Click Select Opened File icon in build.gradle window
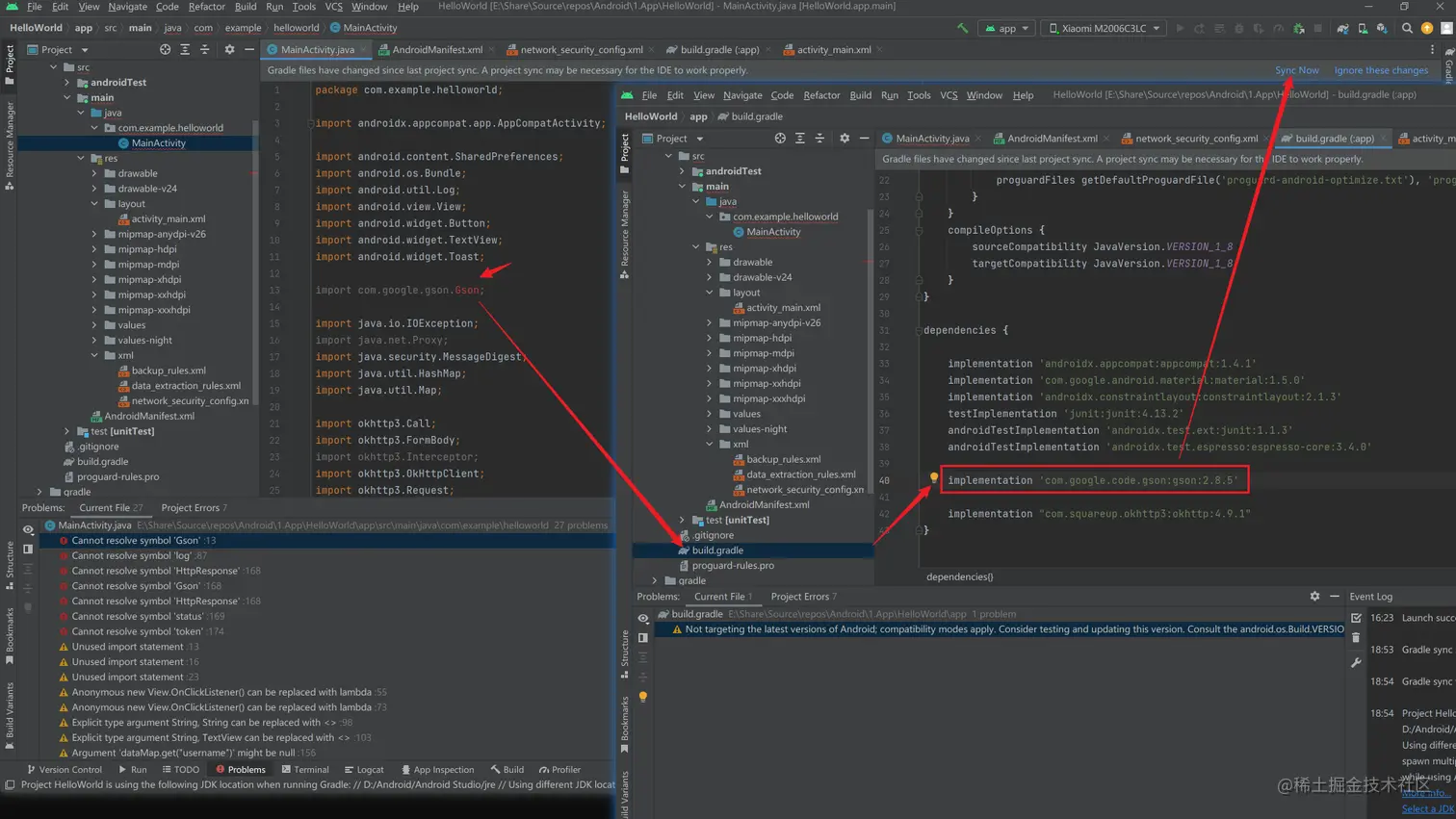 click(780, 139)
